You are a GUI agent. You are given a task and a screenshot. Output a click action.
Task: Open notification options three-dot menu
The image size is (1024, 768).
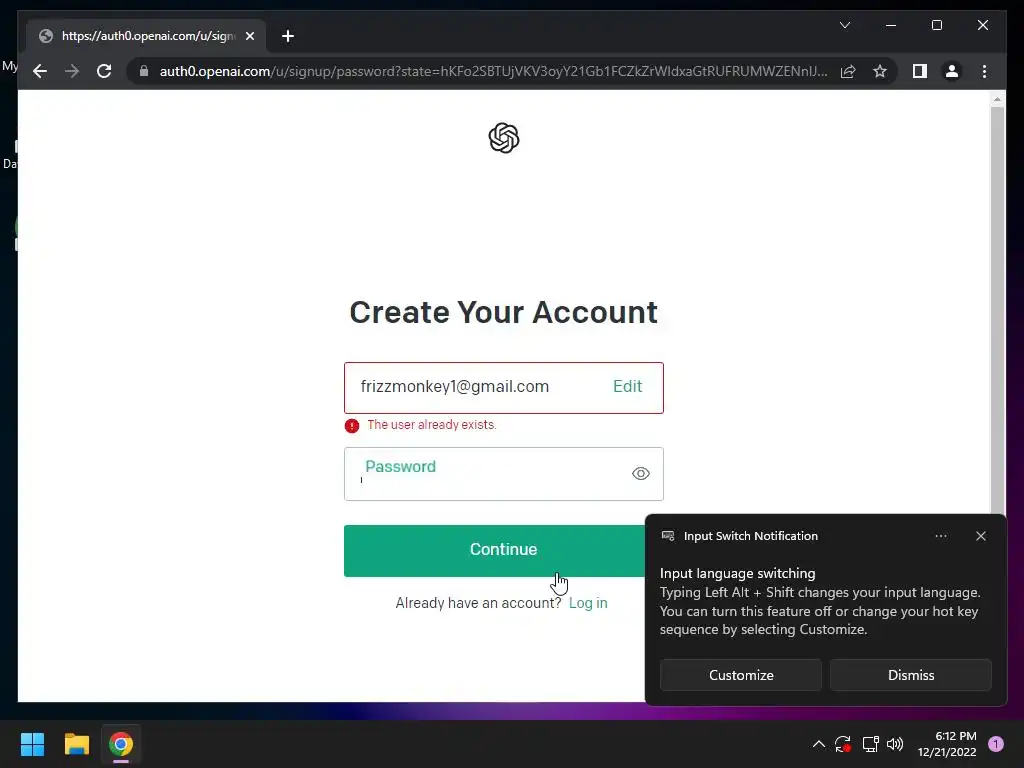tap(940, 536)
